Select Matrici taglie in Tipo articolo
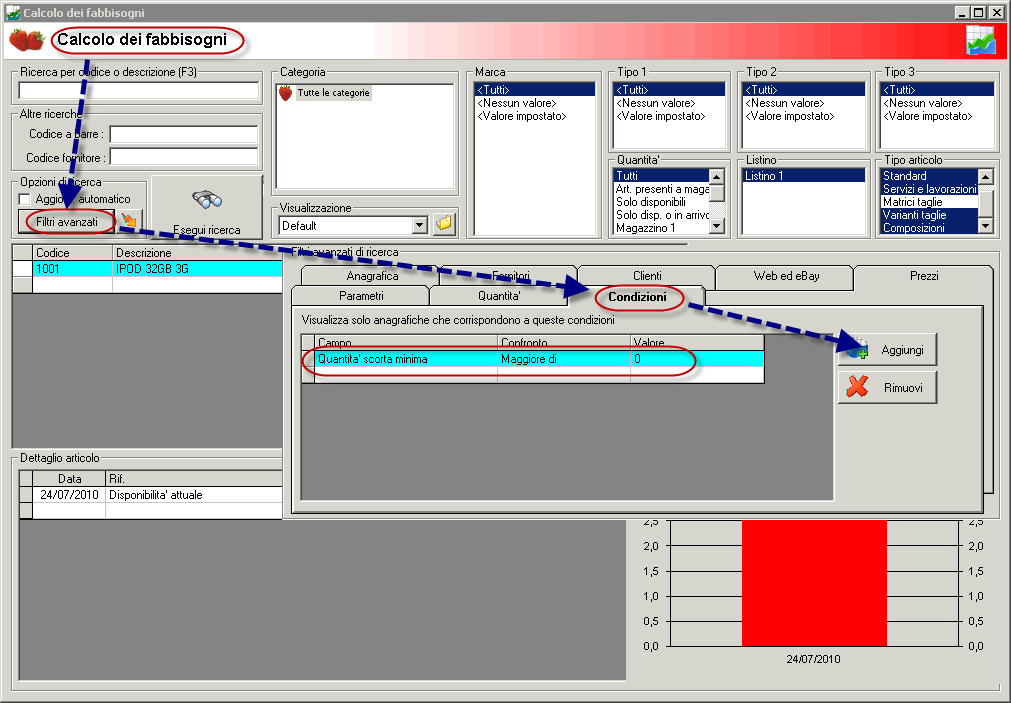 [928, 202]
